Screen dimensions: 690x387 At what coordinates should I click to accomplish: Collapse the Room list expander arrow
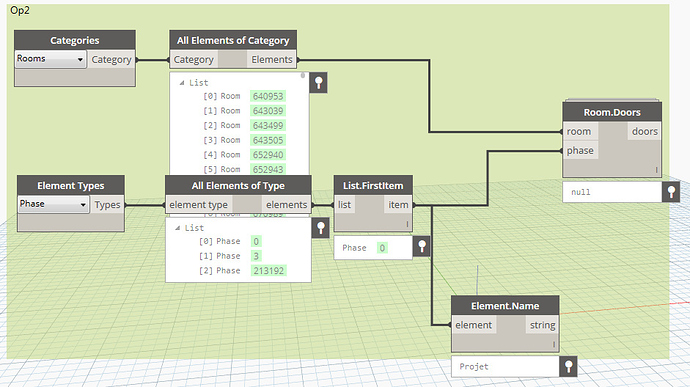[182, 83]
